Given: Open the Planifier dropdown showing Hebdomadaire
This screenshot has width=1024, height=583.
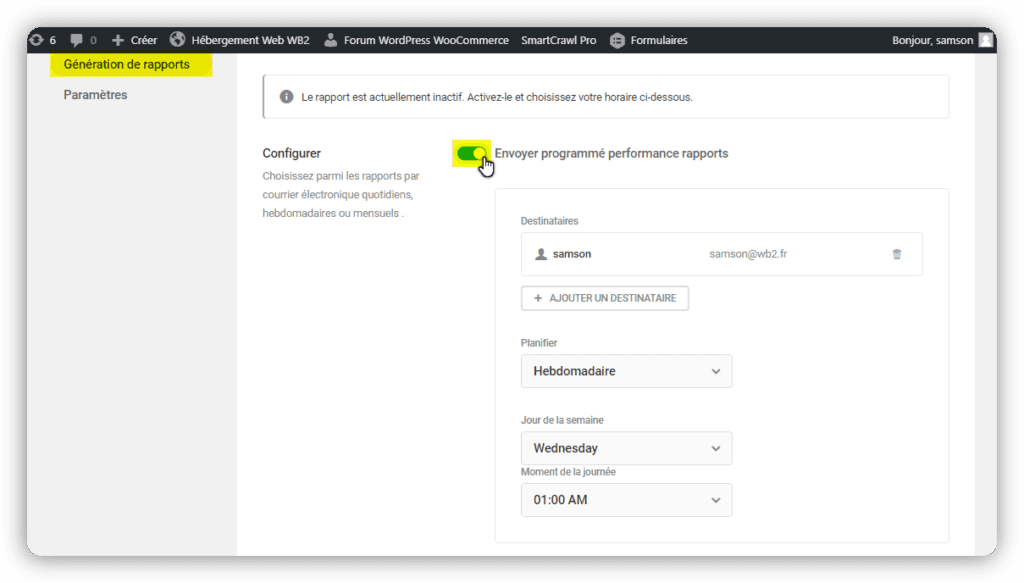Looking at the screenshot, I should 626,371.
